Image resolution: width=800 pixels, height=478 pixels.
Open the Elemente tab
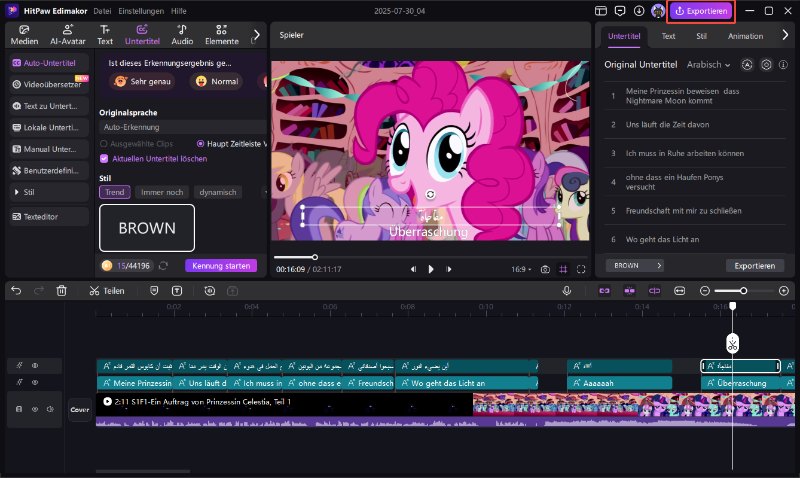point(221,35)
